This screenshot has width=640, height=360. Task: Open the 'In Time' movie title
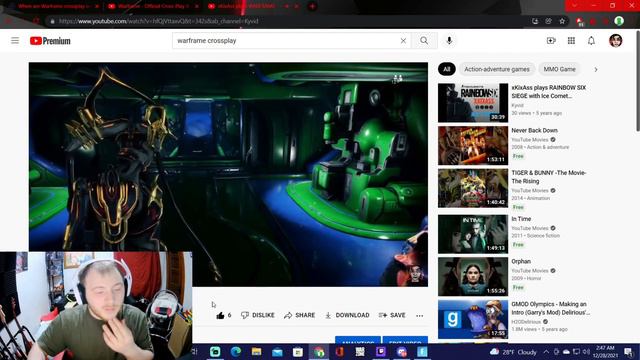tap(521, 219)
